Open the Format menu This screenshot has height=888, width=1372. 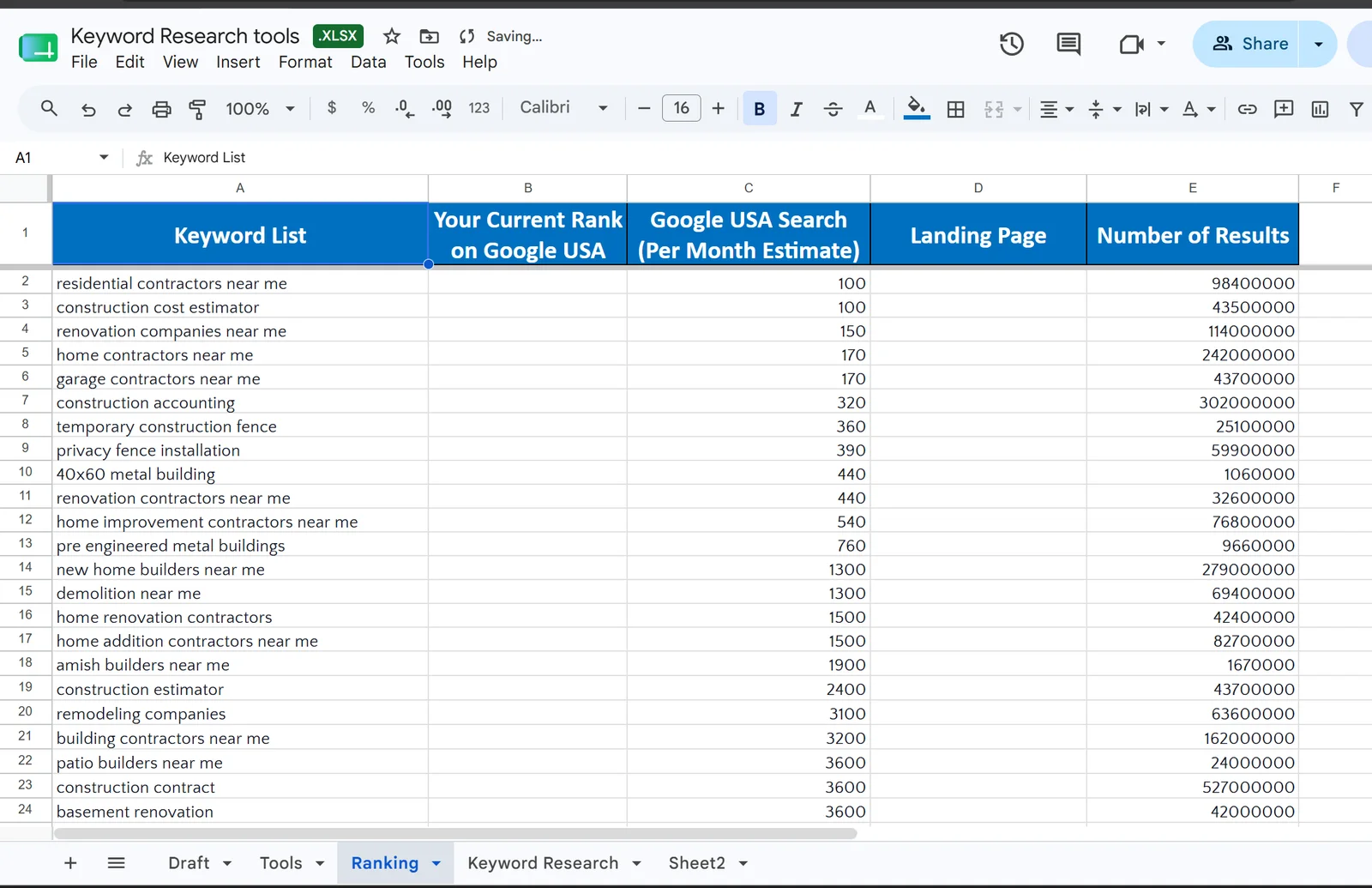[305, 62]
